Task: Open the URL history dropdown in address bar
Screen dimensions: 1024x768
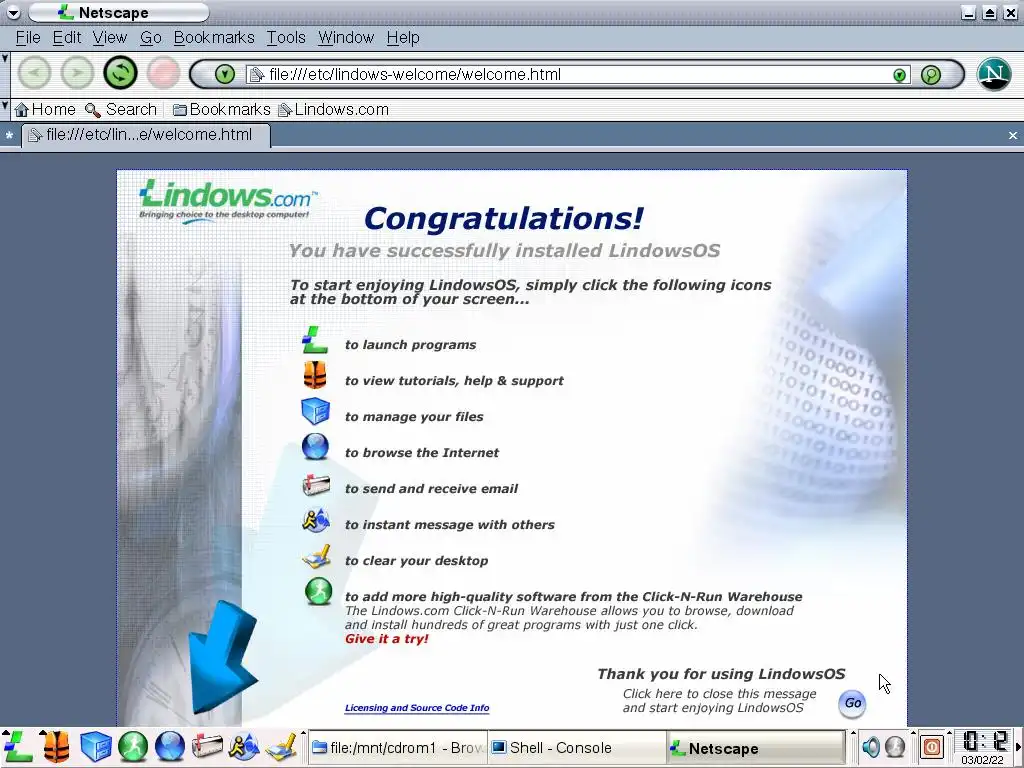Action: [899, 75]
